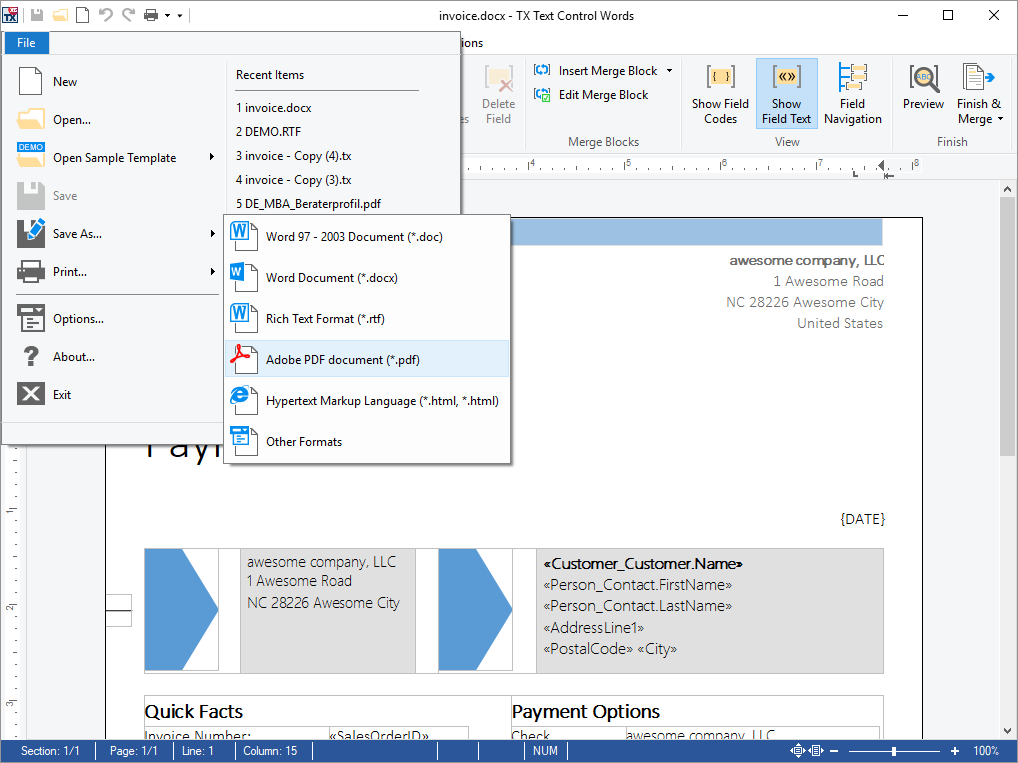
Task: Click the second page view icon in status bar
Action: click(x=816, y=751)
